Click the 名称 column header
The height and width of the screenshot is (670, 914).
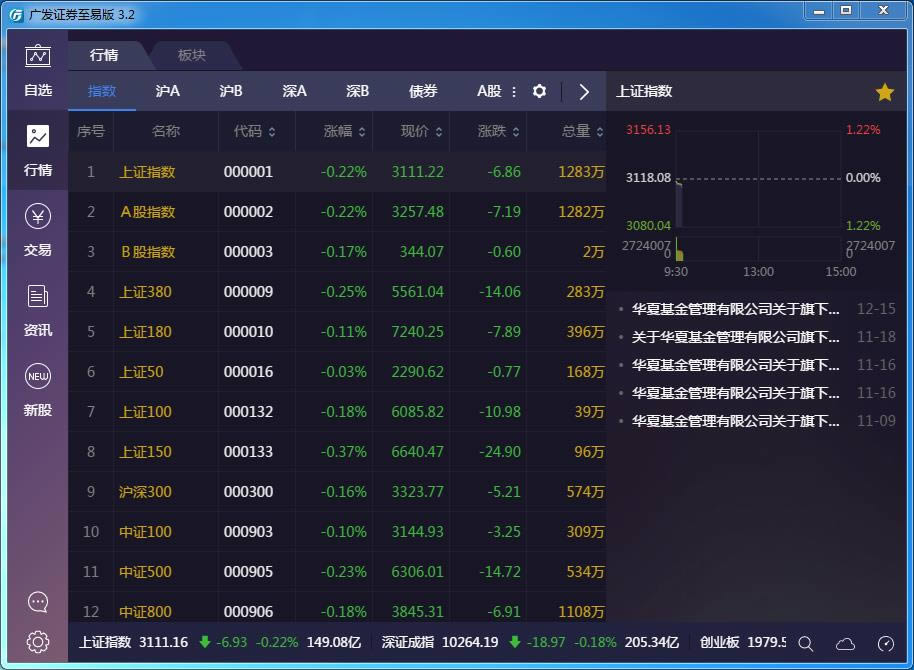pyautogui.click(x=166, y=131)
